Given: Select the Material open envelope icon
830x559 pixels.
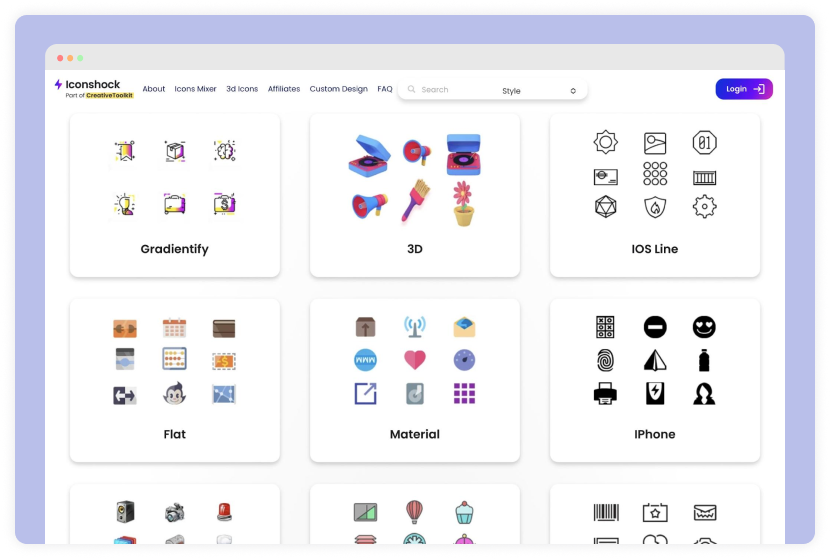Looking at the screenshot, I should (x=464, y=327).
